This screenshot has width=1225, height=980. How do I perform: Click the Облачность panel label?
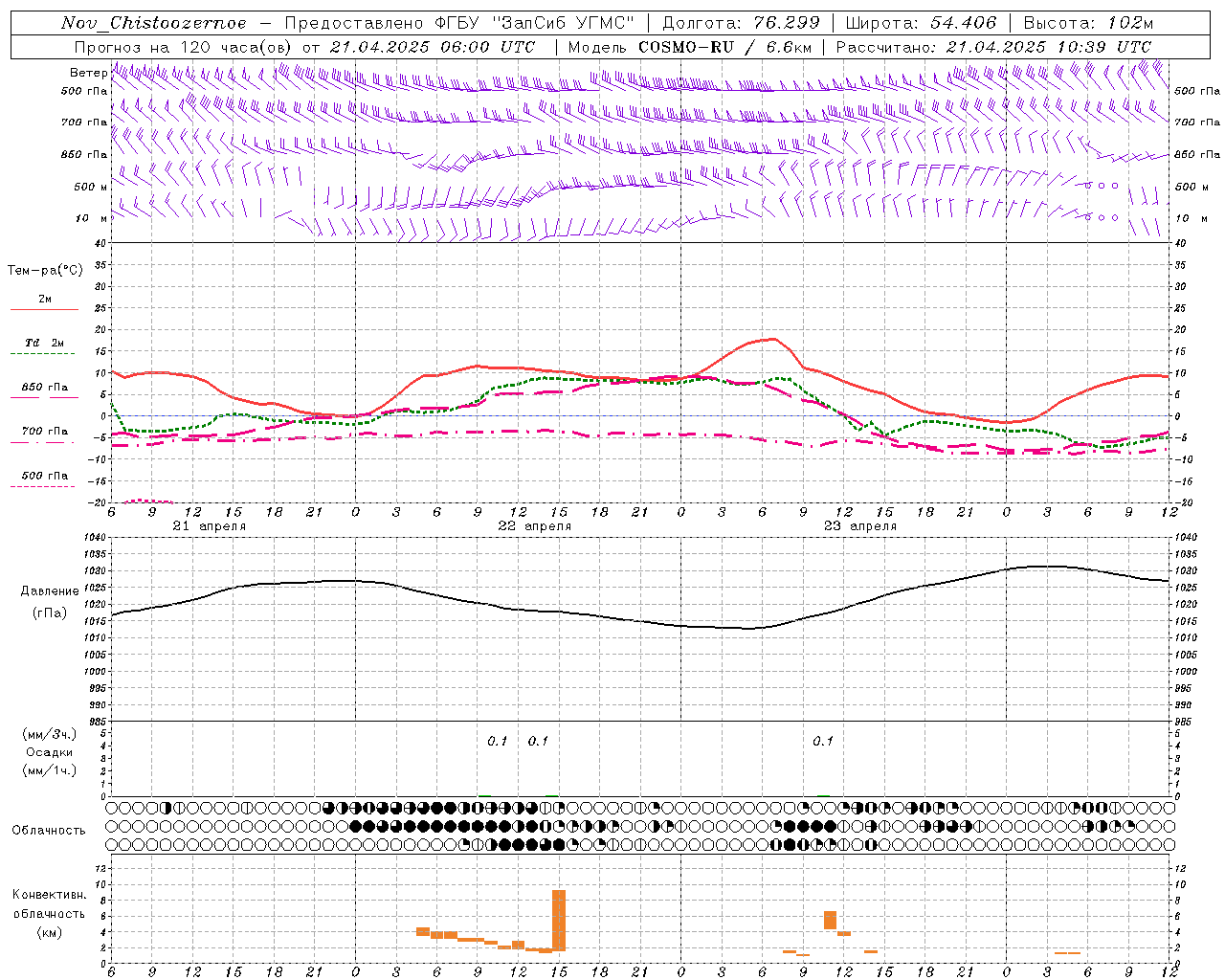[x=49, y=830]
